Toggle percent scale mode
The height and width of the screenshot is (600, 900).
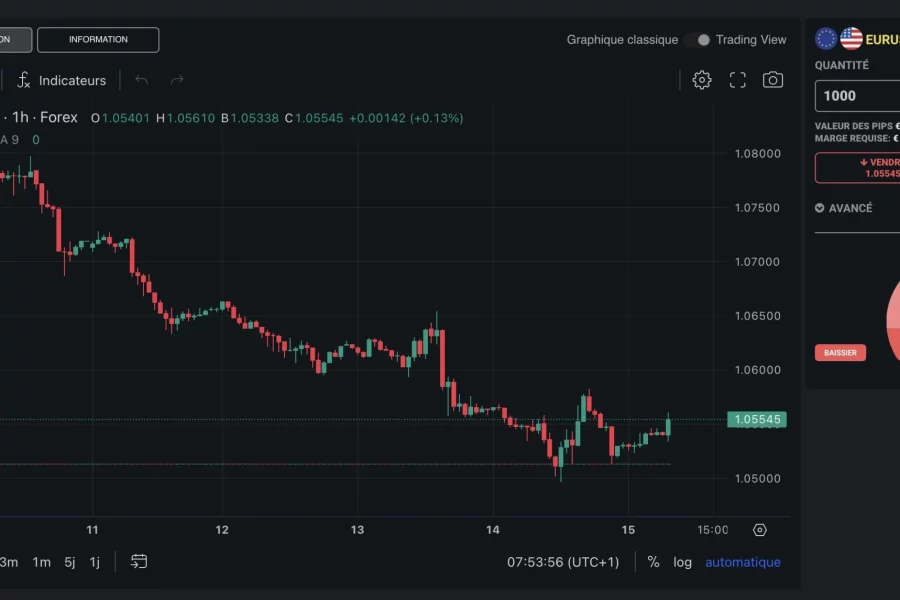tap(653, 562)
